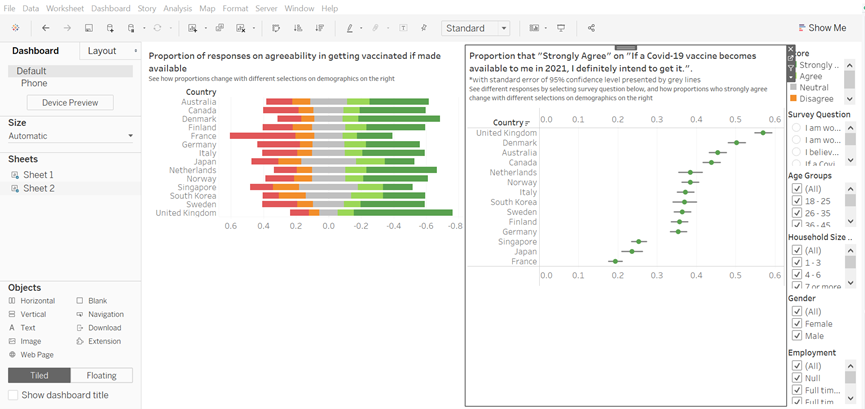Image resolution: width=865 pixels, height=409 pixels.
Task: Open the Standard fit dropdown
Action: [476, 28]
